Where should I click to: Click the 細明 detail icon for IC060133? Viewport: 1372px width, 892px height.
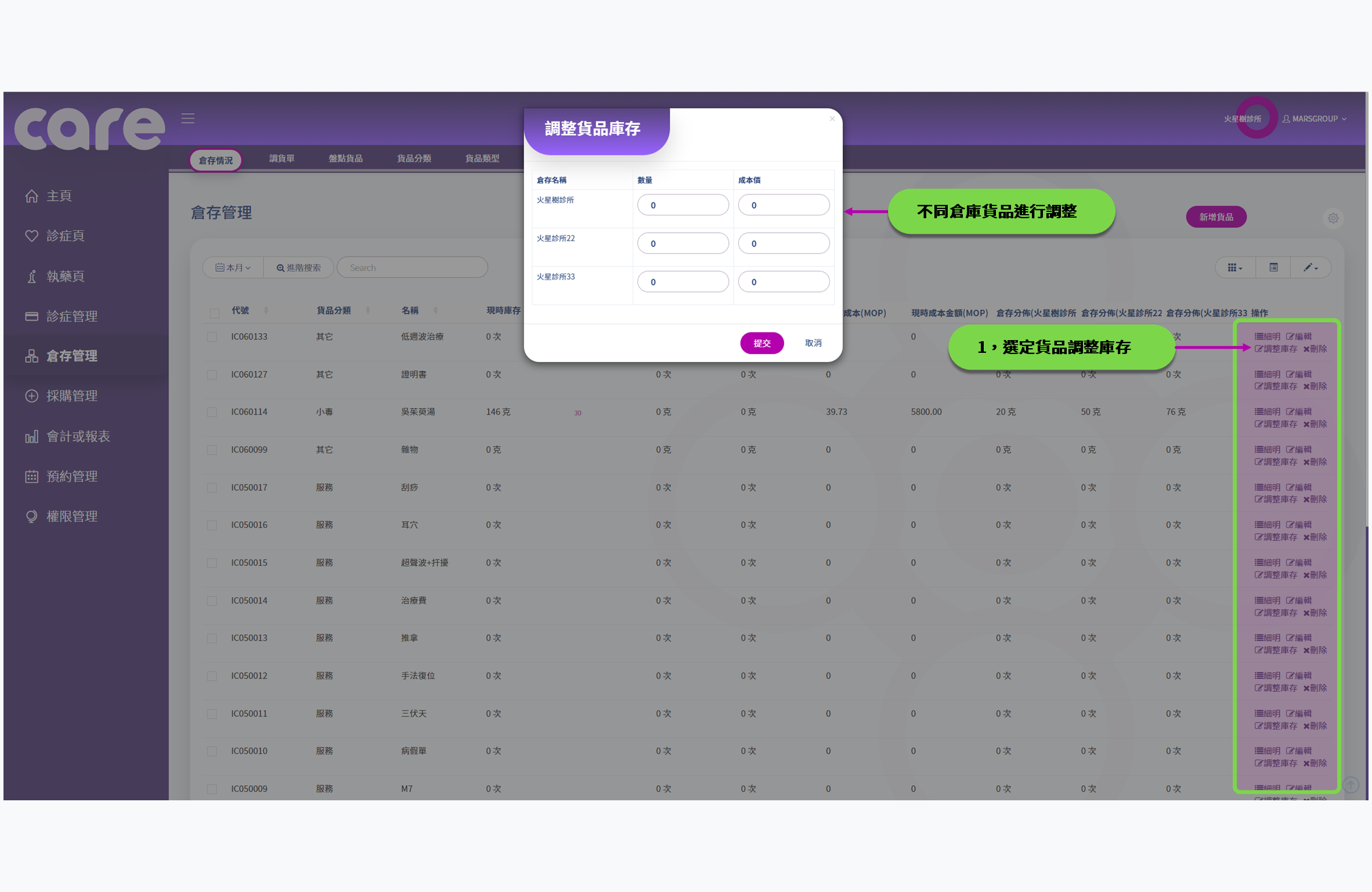[x=1266, y=336]
